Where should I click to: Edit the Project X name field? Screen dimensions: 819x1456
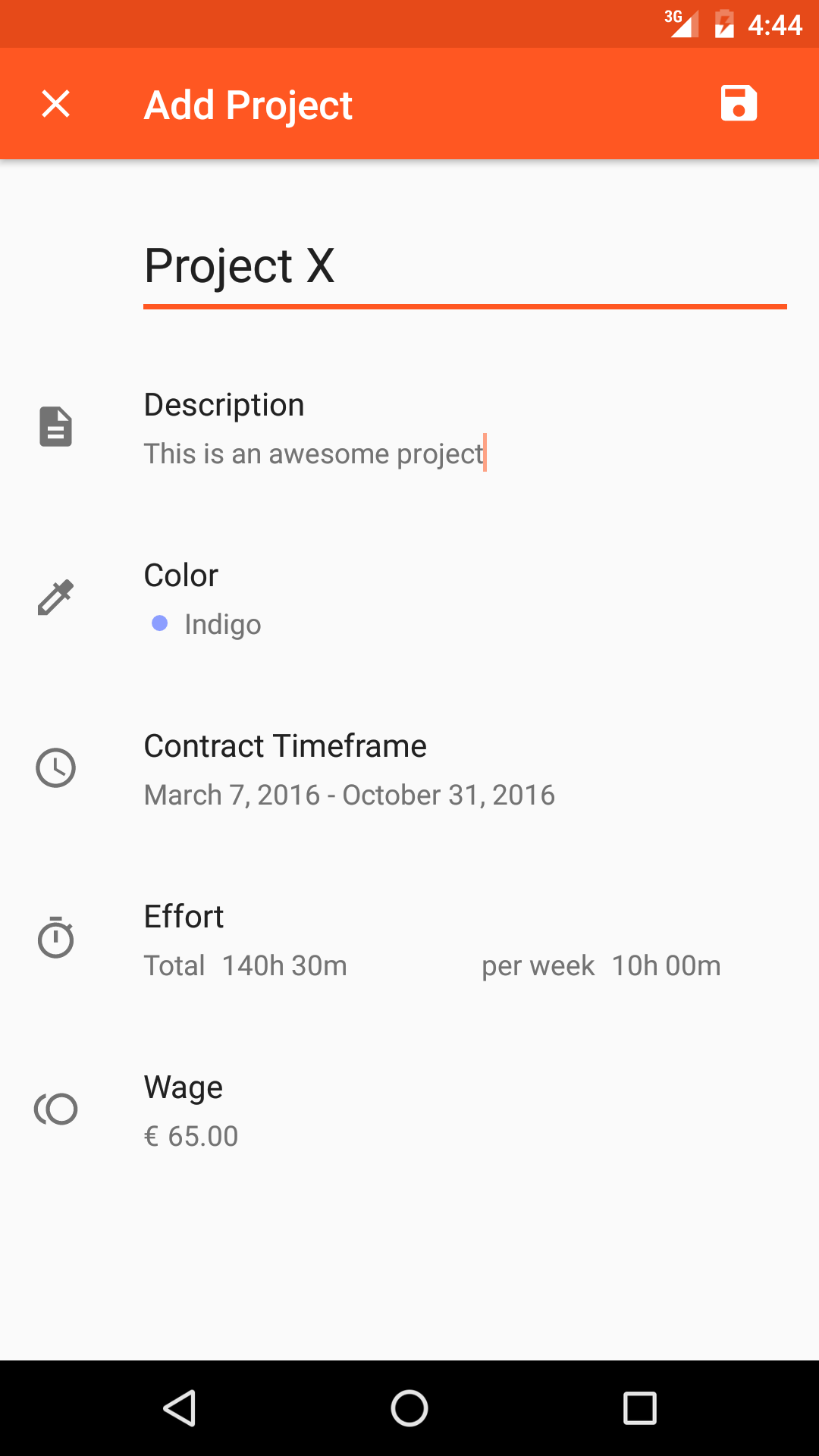tap(464, 267)
